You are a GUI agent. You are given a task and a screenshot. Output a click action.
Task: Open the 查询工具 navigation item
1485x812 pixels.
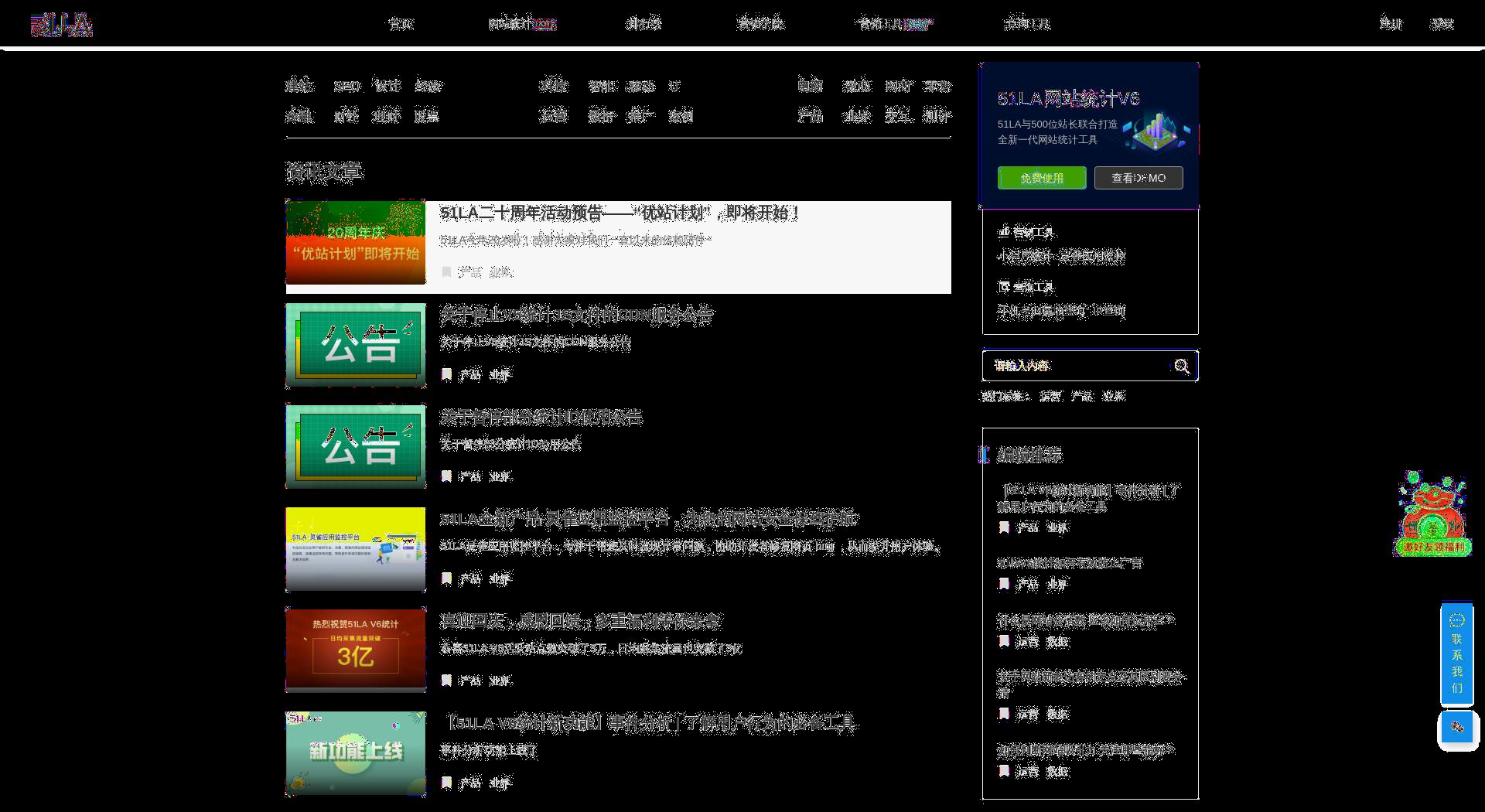point(1027,24)
